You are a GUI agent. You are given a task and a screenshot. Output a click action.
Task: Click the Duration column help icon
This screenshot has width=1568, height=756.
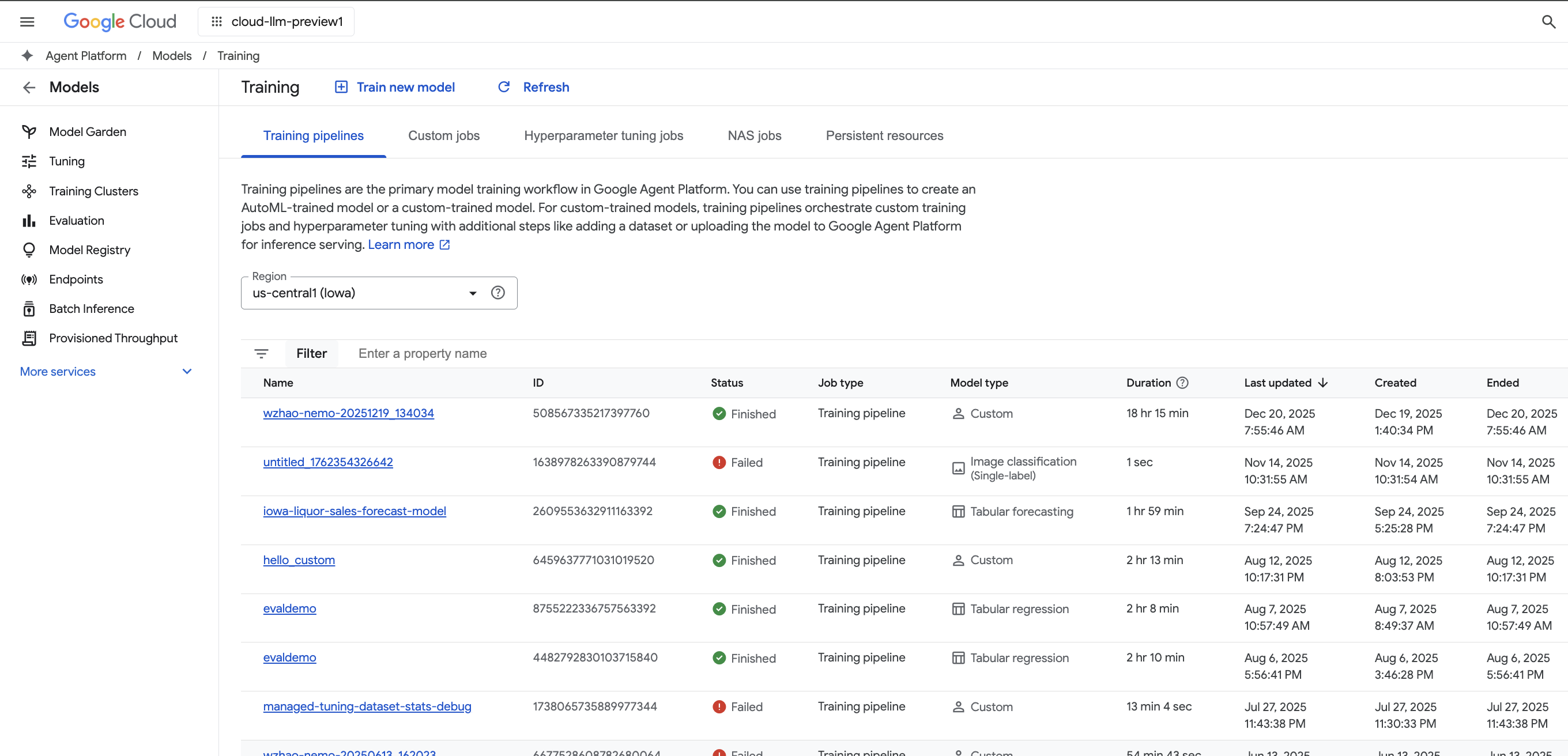[x=1183, y=383]
